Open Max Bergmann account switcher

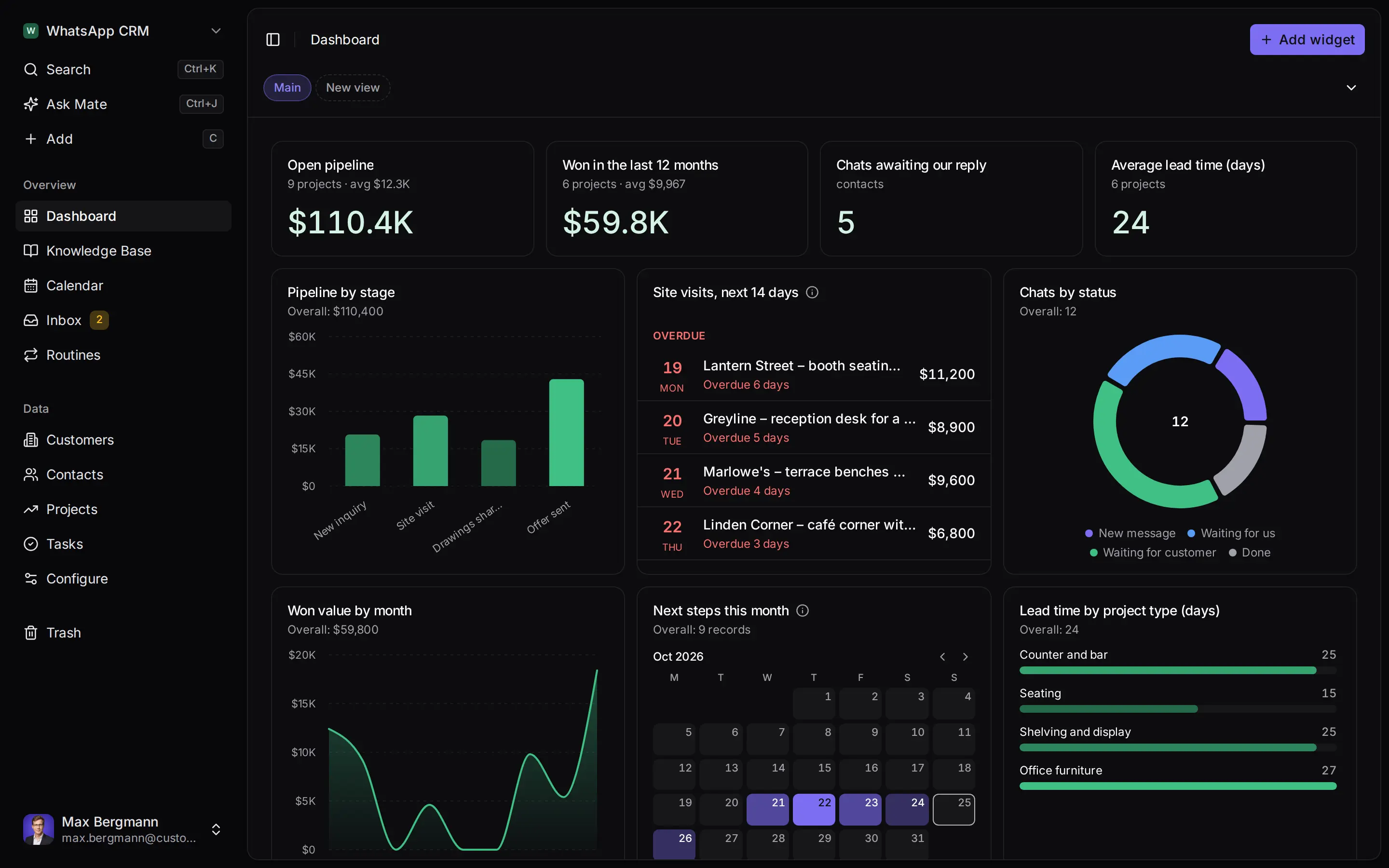click(123, 829)
